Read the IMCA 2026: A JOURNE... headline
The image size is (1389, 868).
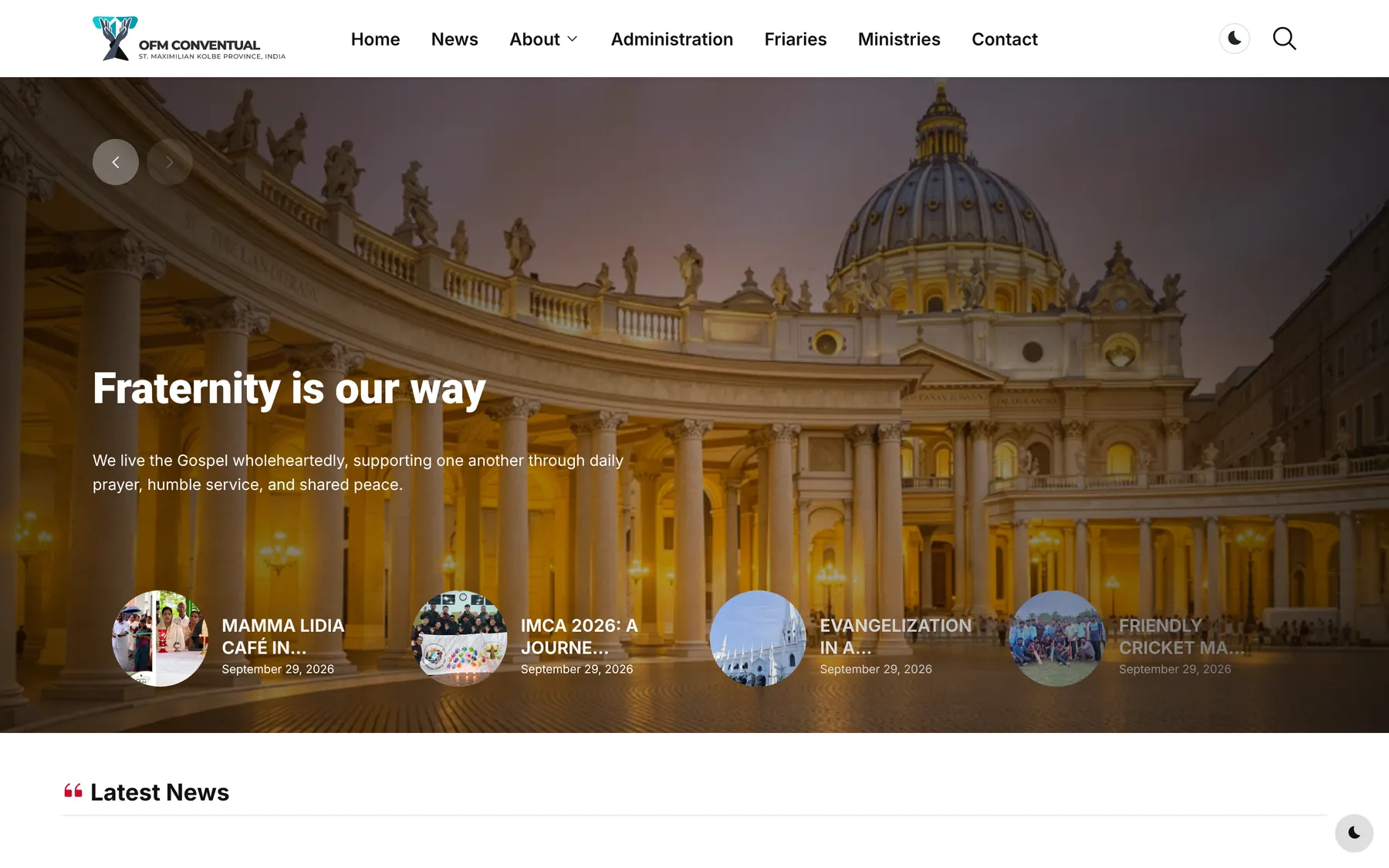[x=580, y=637]
